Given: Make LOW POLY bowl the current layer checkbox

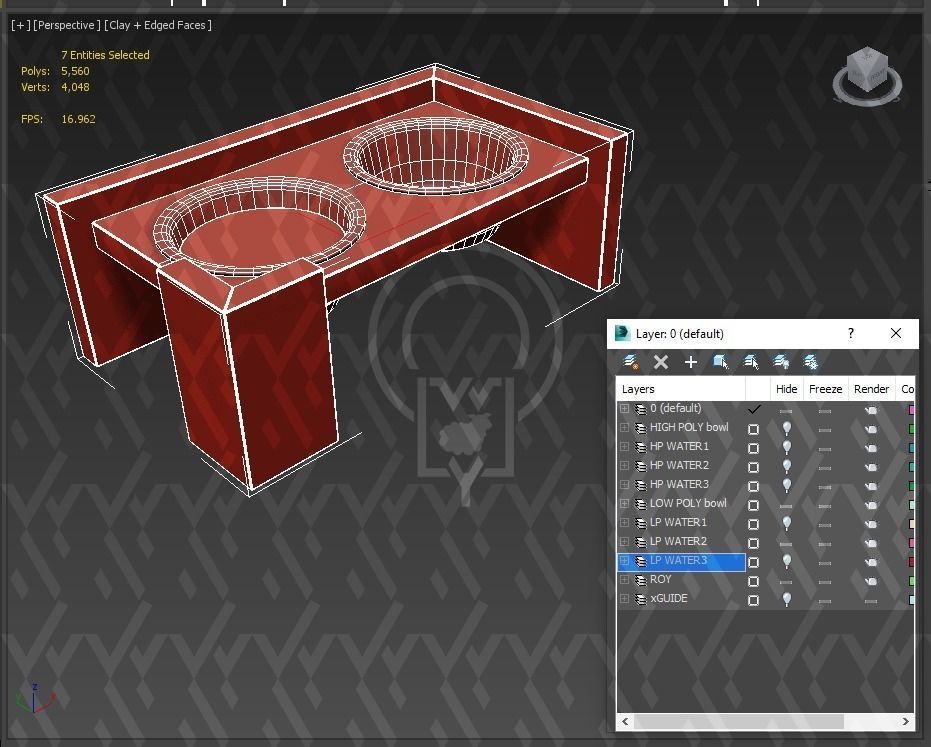Looking at the screenshot, I should [x=753, y=505].
